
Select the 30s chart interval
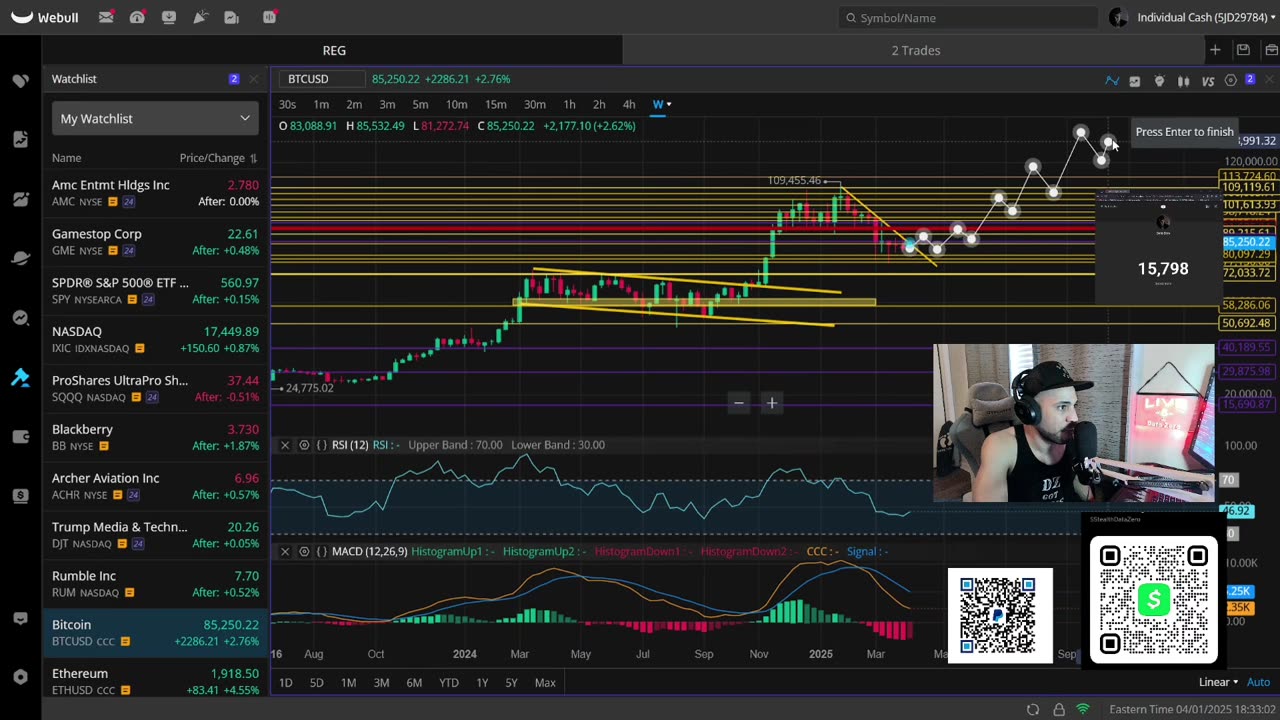point(287,104)
